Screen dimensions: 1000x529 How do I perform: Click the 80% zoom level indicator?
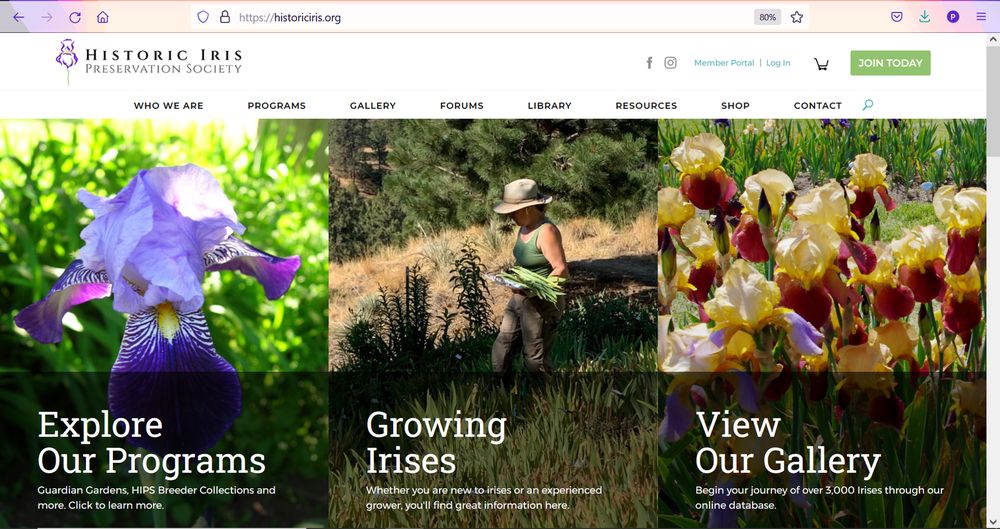pos(767,17)
